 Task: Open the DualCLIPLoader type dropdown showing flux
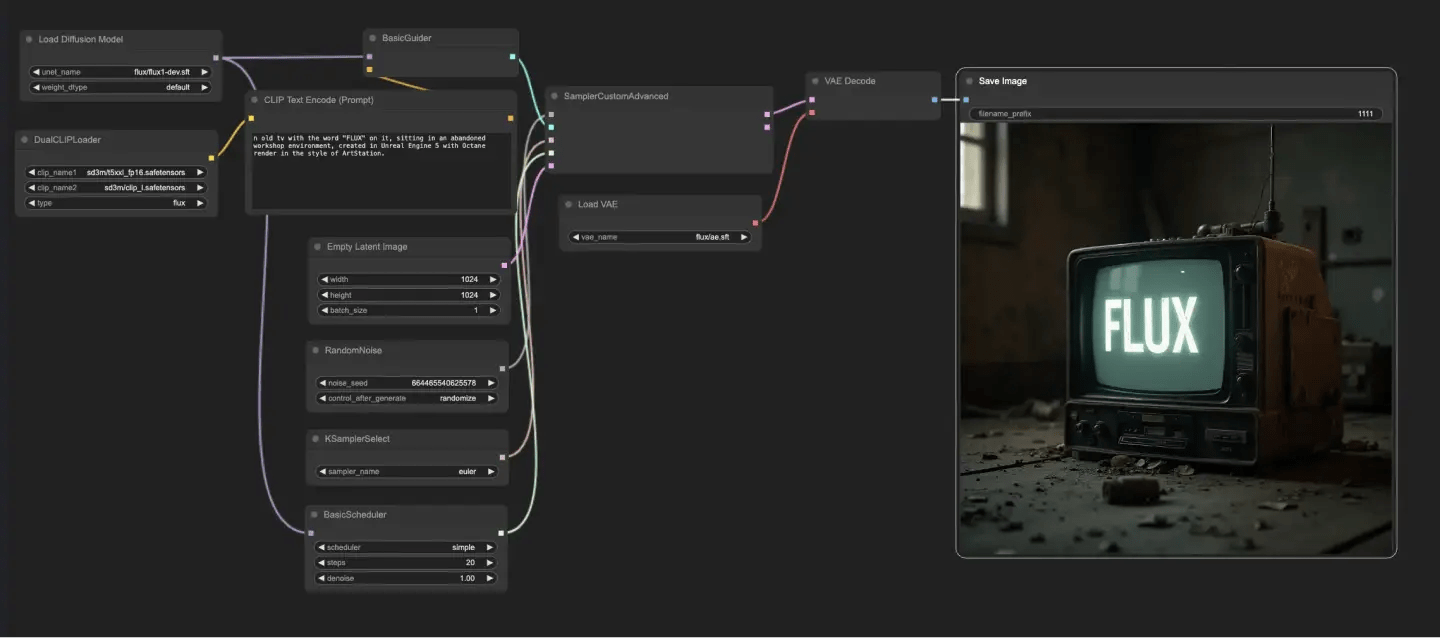(x=115, y=203)
